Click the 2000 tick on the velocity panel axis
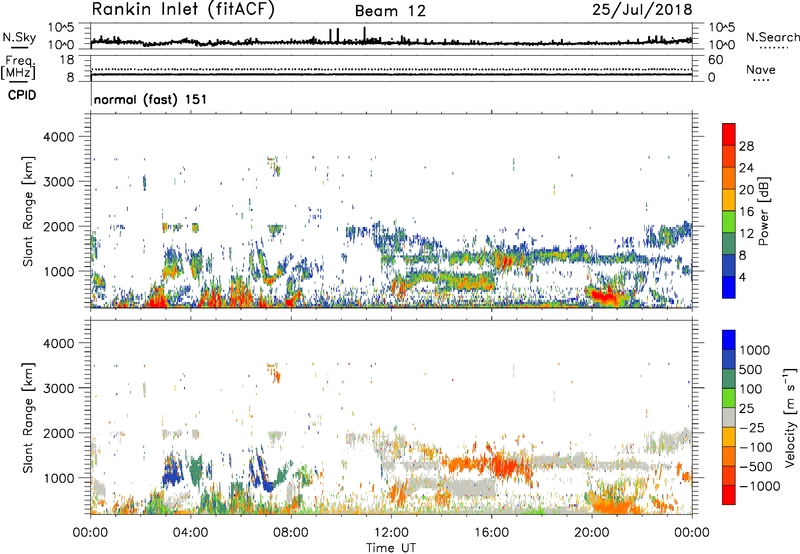The width and height of the screenshot is (800, 554). coord(59,433)
